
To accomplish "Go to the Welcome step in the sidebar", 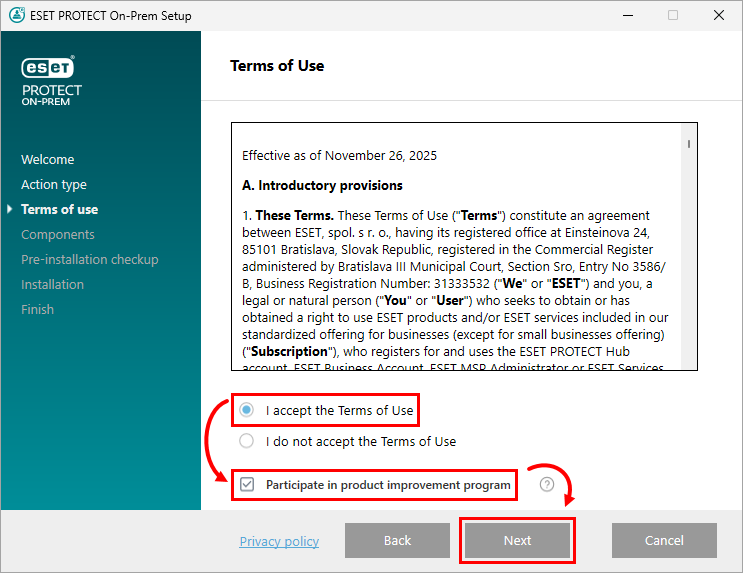I will (x=48, y=160).
